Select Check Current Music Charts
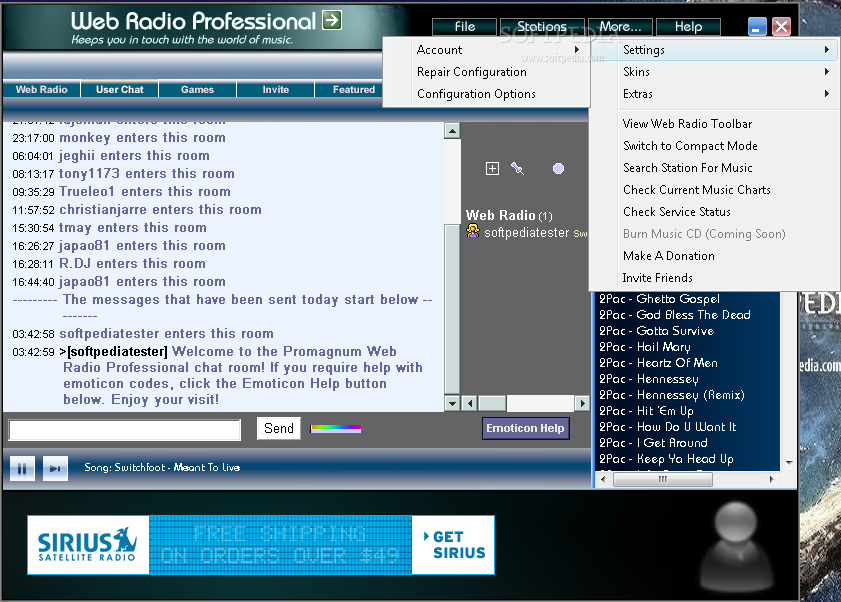 (715, 190)
